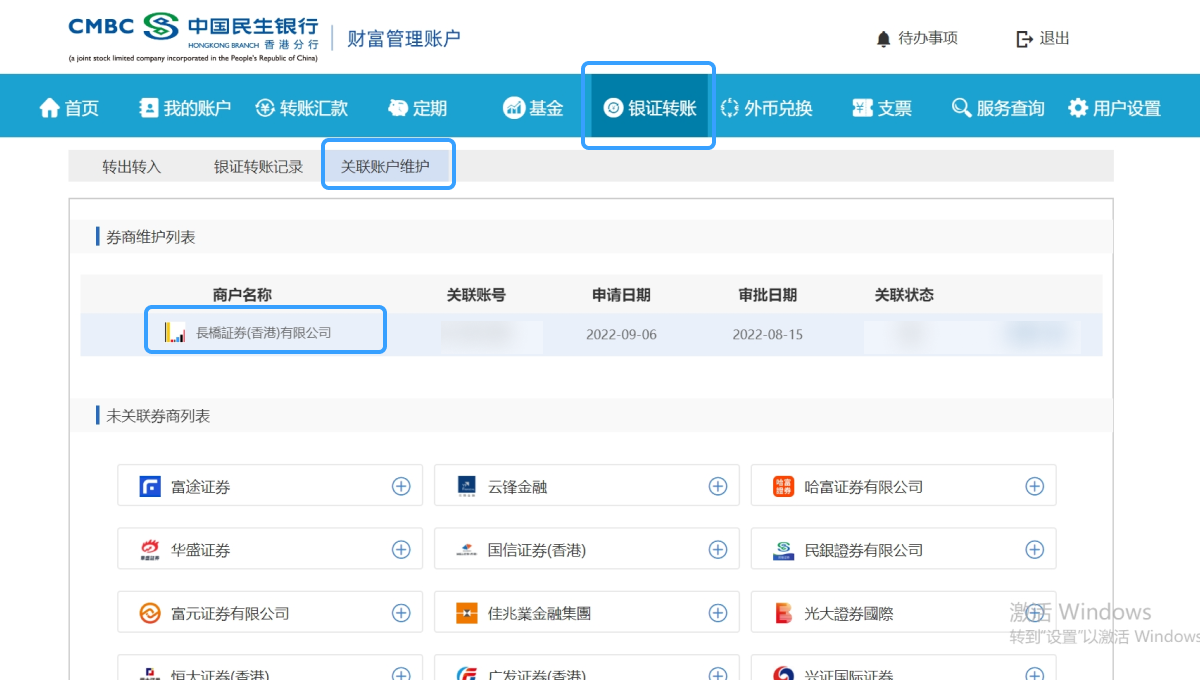
Task: Click the 我的账户 account icon
Action: 149,107
